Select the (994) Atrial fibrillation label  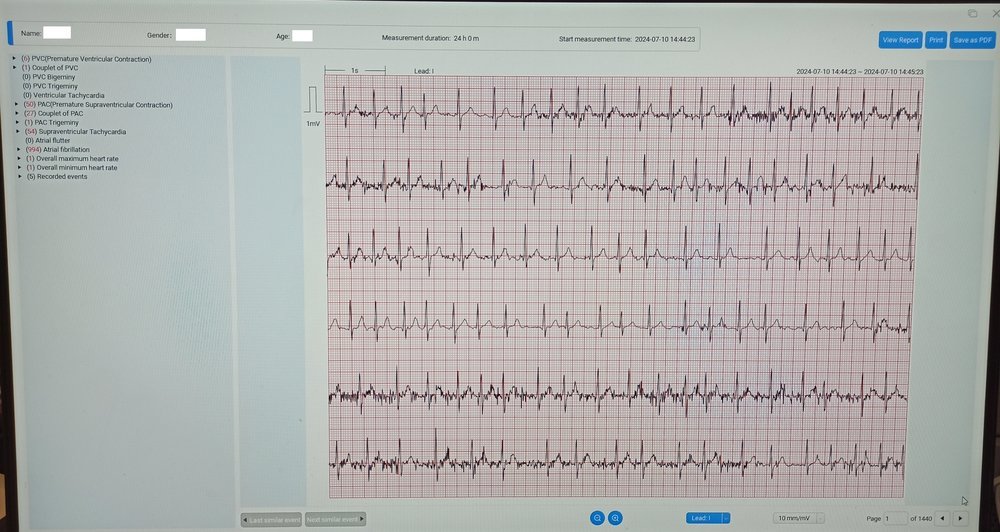pyautogui.click(x=58, y=149)
